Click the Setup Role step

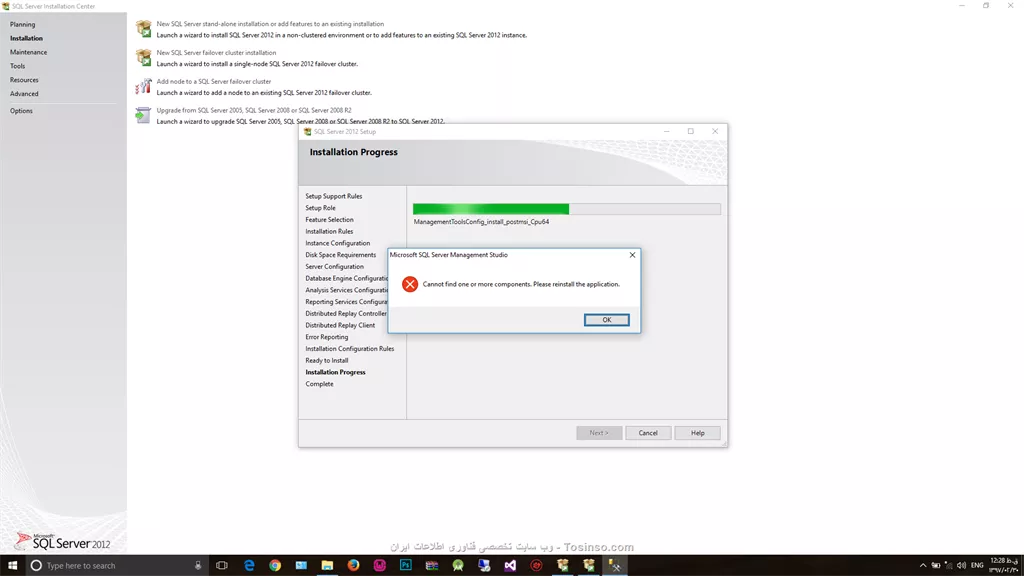[x=321, y=208]
